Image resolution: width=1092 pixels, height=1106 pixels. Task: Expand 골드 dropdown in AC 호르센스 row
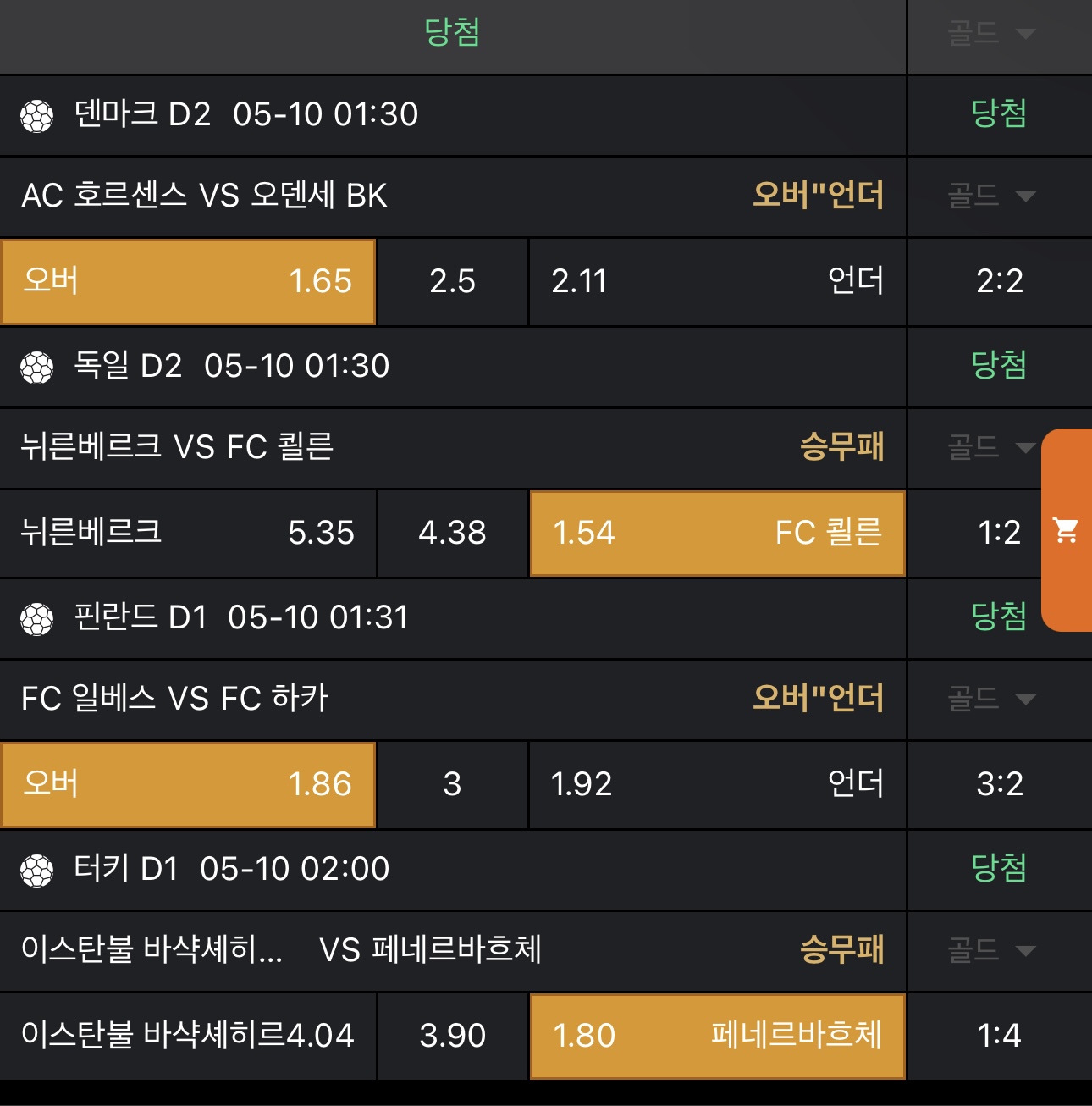(991, 196)
